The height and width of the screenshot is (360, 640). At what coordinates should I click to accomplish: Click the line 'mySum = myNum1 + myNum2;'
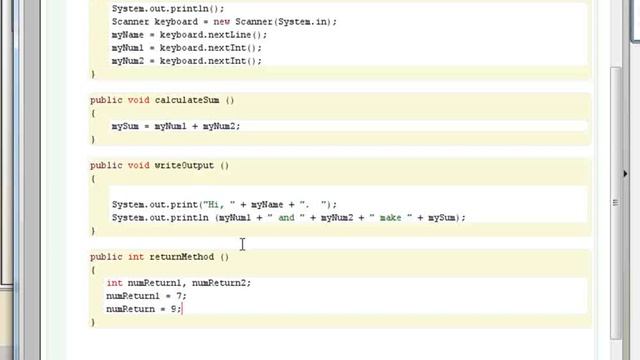click(x=176, y=126)
